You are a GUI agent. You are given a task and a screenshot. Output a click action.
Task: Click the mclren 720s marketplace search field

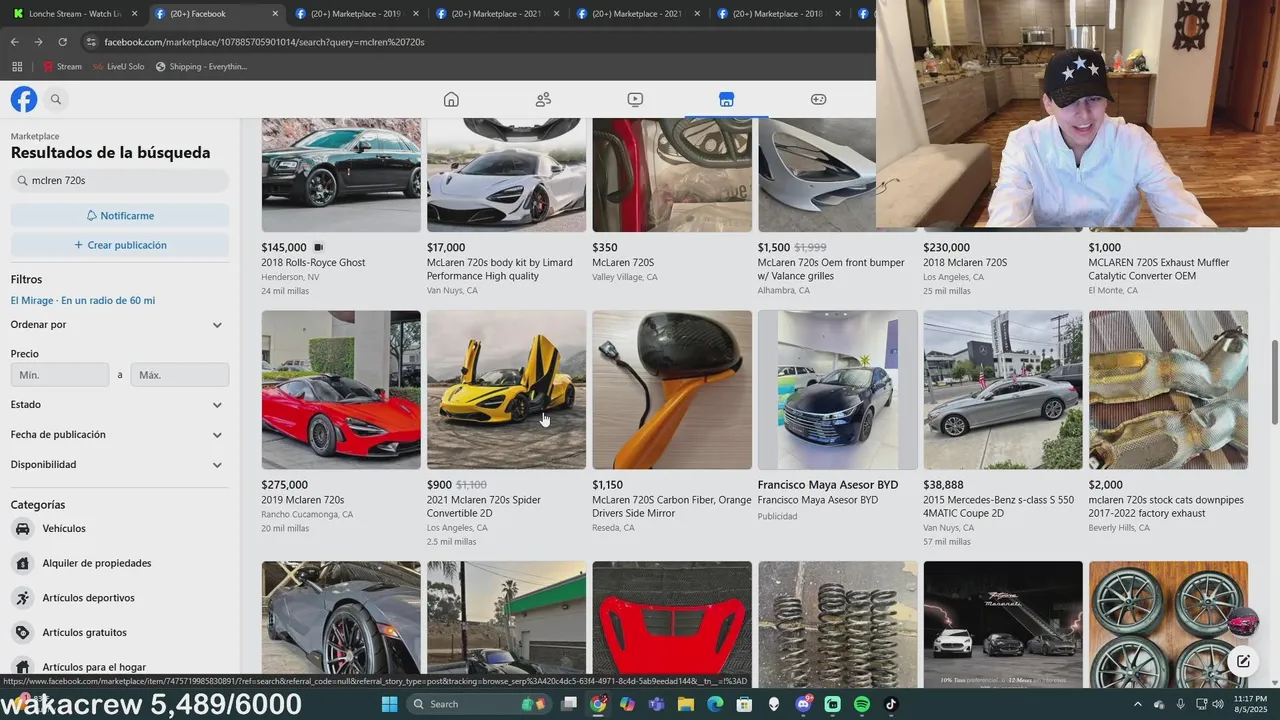120,181
